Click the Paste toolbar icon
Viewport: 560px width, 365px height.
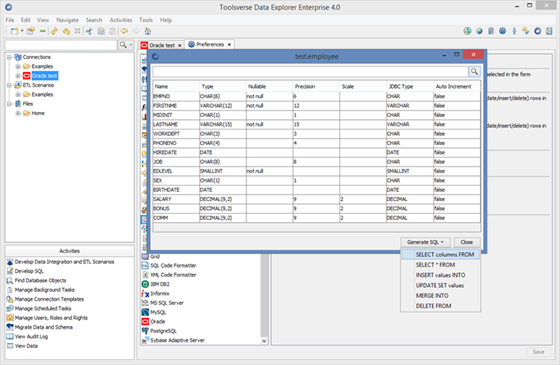point(112,31)
